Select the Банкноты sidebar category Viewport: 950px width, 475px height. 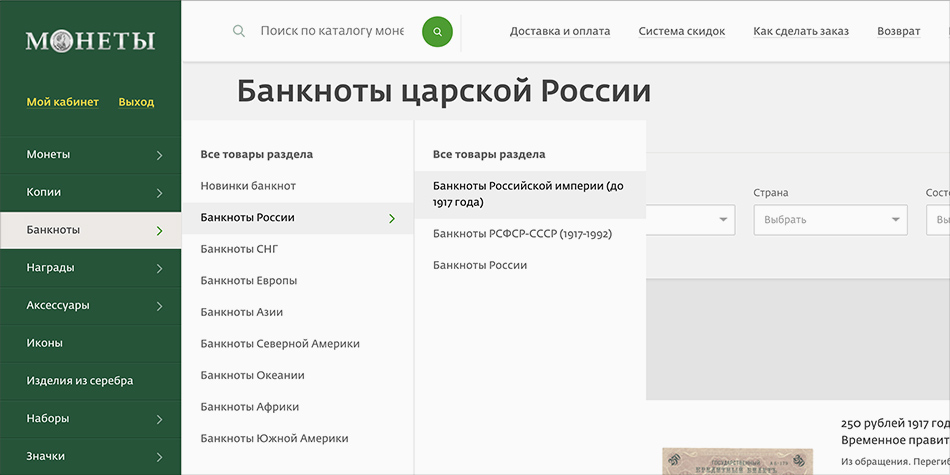pos(91,230)
